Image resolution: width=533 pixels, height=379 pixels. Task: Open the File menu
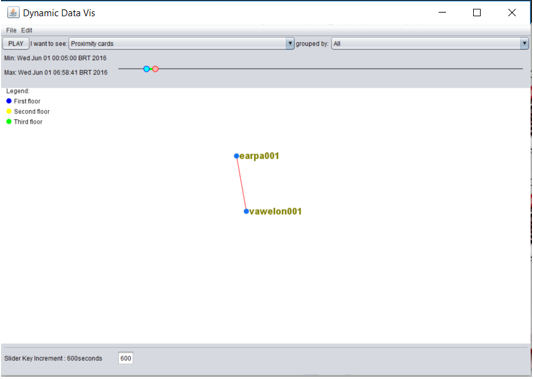tap(11, 30)
